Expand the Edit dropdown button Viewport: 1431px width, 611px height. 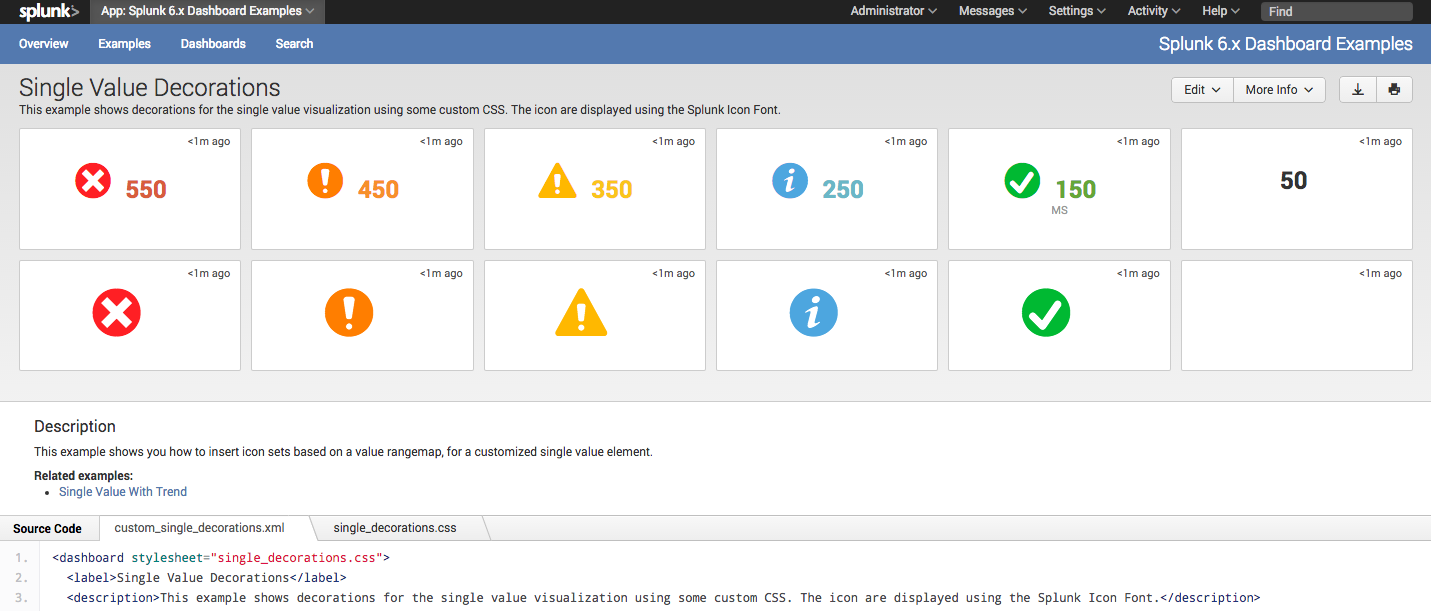[x=1202, y=90]
